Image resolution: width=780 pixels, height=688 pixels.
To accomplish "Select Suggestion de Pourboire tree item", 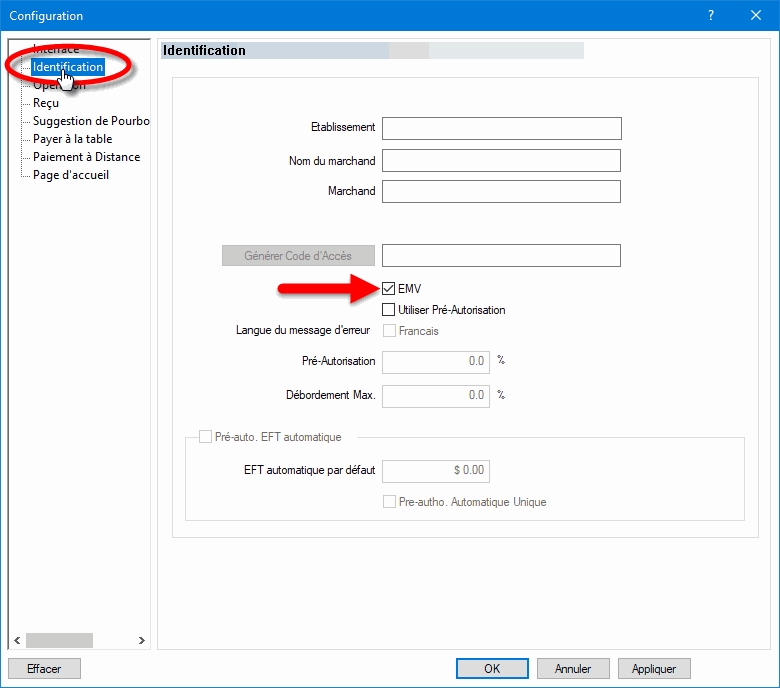I will (x=90, y=121).
